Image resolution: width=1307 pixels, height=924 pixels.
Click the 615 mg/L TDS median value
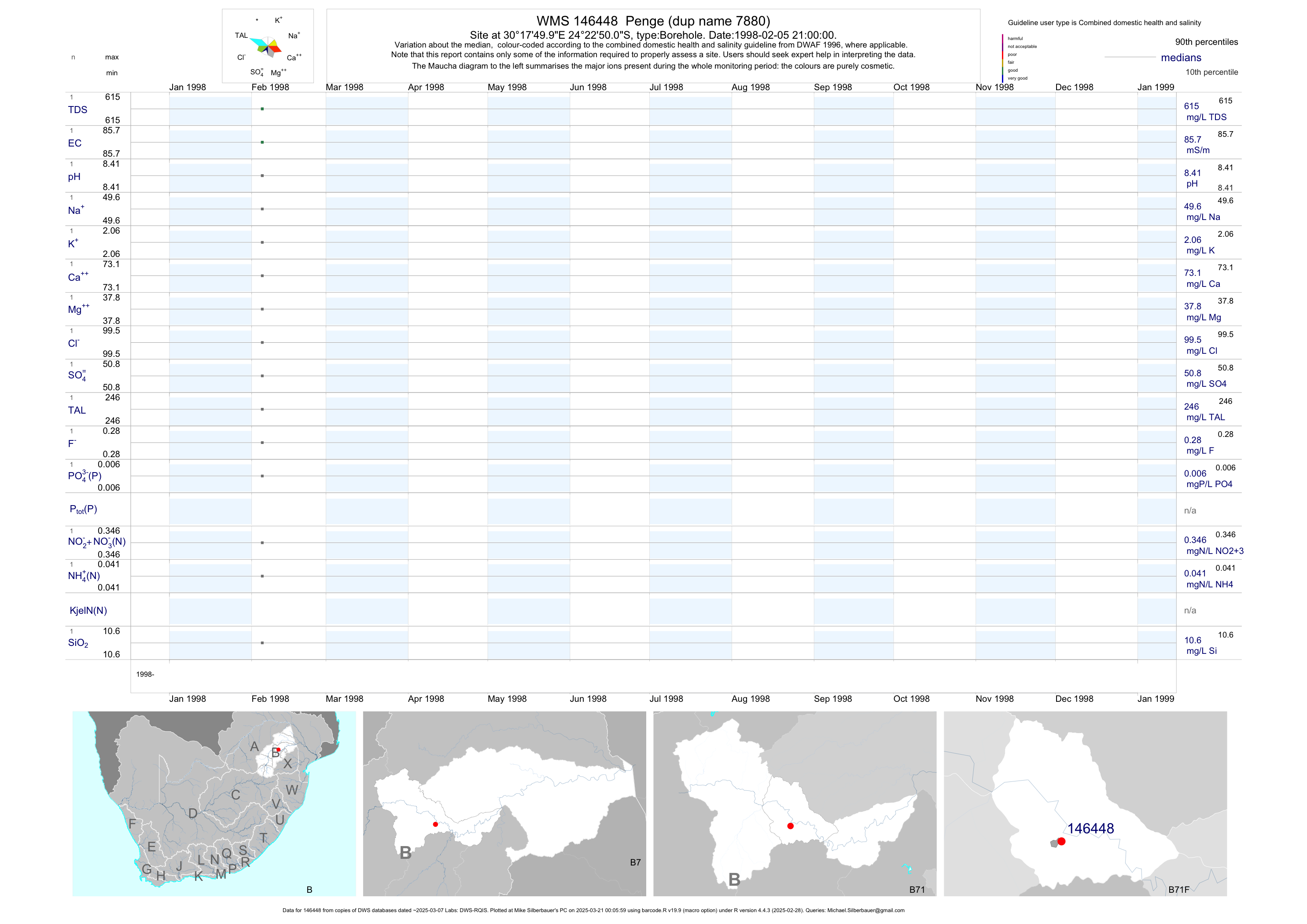click(1191, 106)
